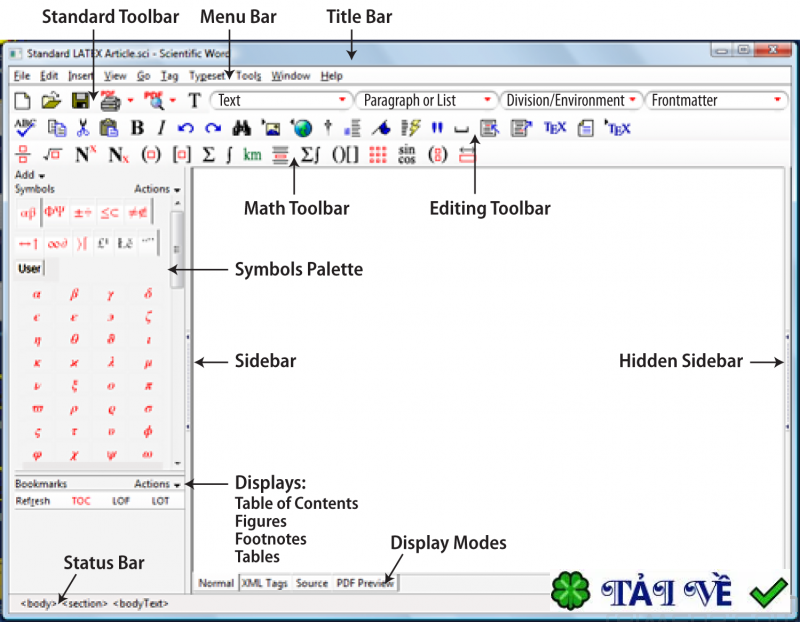This screenshot has height=622, width=800.
Task: Click the New document icon
Action: 22,101
